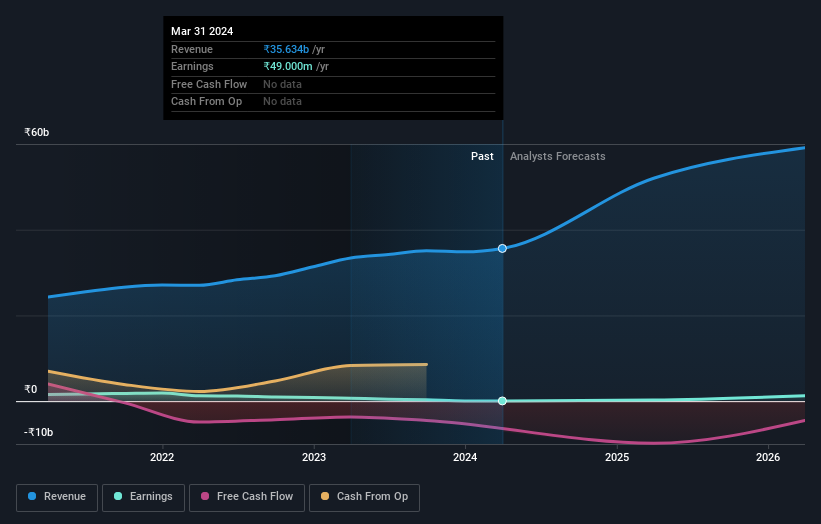821x524 pixels.
Task: Toggle the Revenue legend button
Action: tap(57, 497)
